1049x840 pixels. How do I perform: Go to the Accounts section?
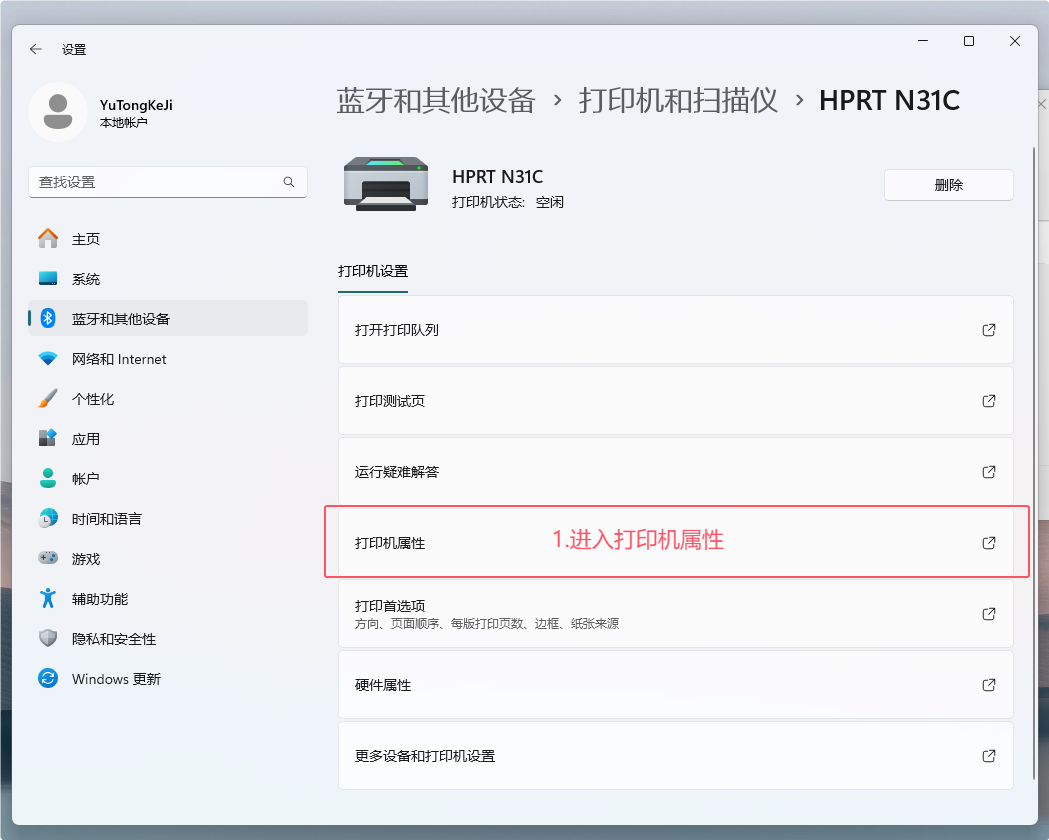coord(86,479)
